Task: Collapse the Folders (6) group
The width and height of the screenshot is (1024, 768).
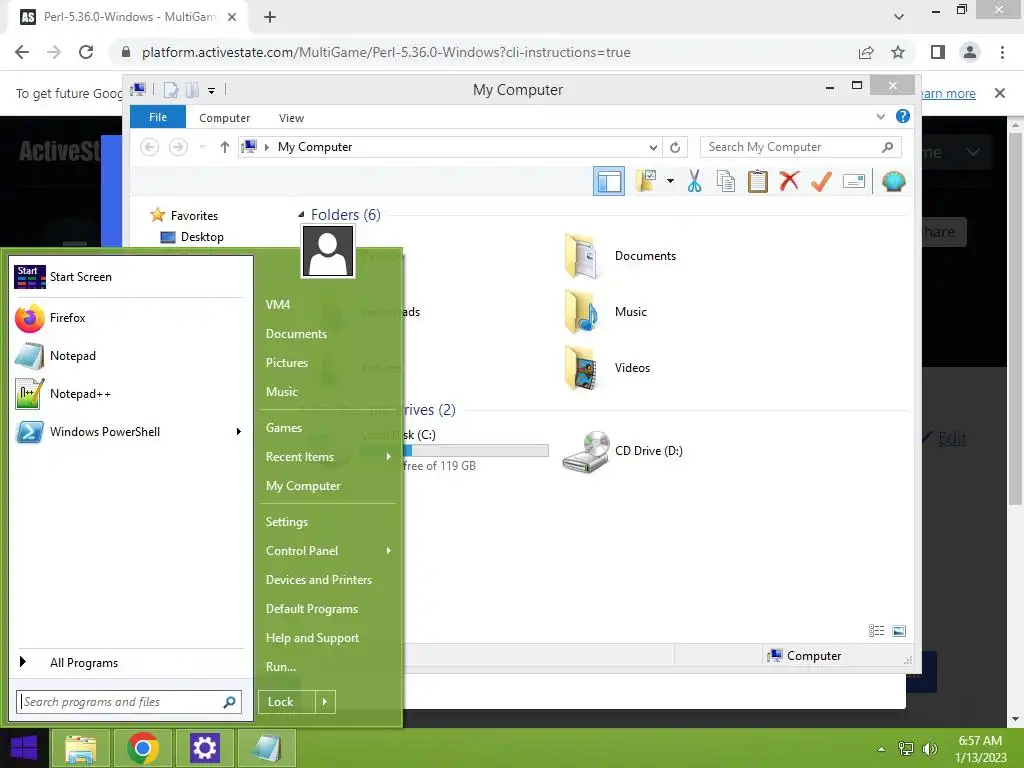Action: pos(301,214)
